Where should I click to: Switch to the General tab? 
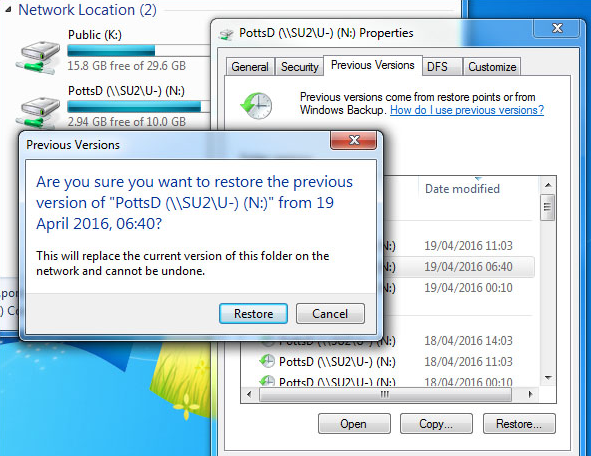coord(250,67)
